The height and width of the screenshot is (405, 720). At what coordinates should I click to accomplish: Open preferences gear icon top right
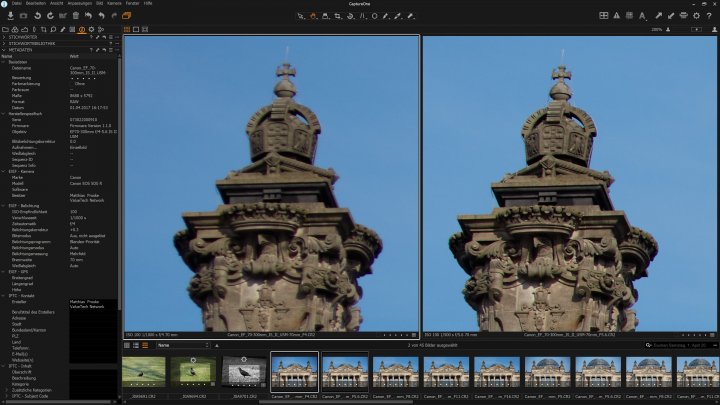click(x=698, y=16)
